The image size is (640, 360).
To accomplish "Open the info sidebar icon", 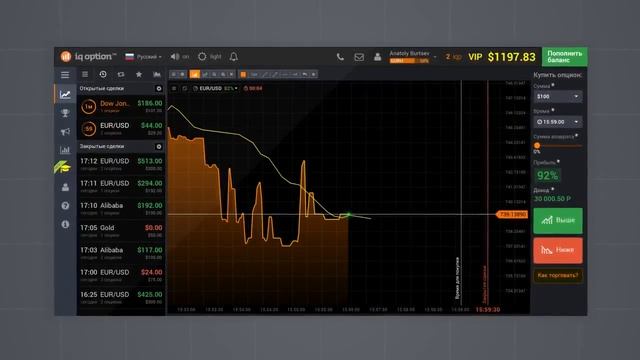I will (x=65, y=224).
